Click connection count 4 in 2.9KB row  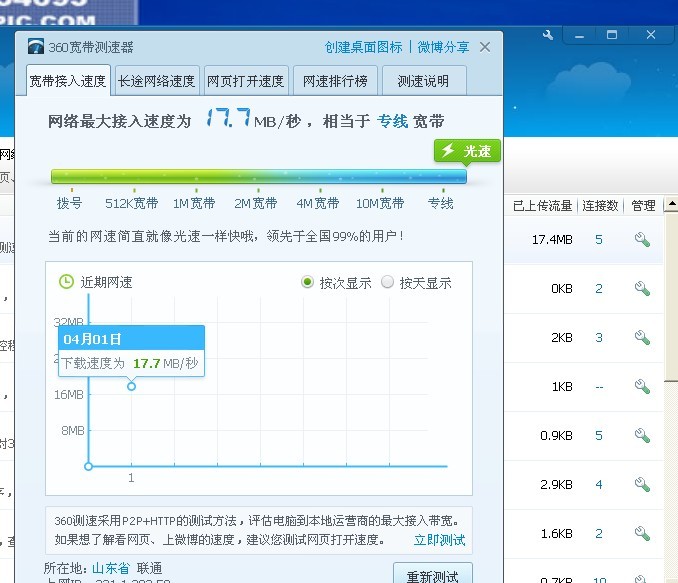pyautogui.click(x=599, y=484)
